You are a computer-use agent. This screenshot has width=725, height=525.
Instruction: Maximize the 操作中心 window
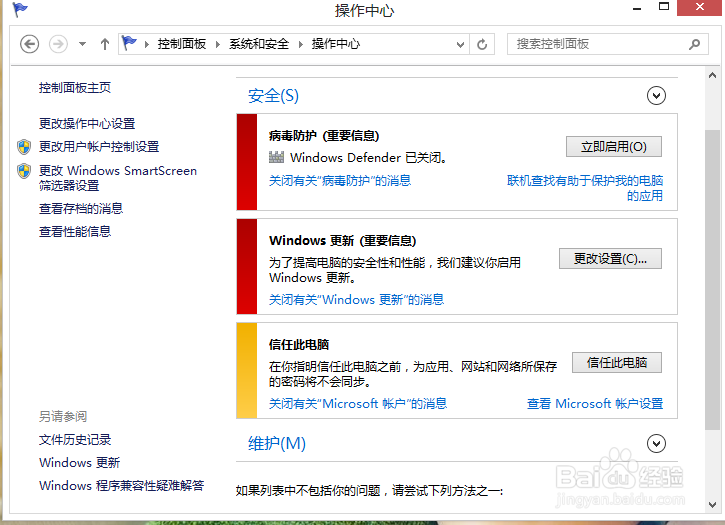point(664,7)
